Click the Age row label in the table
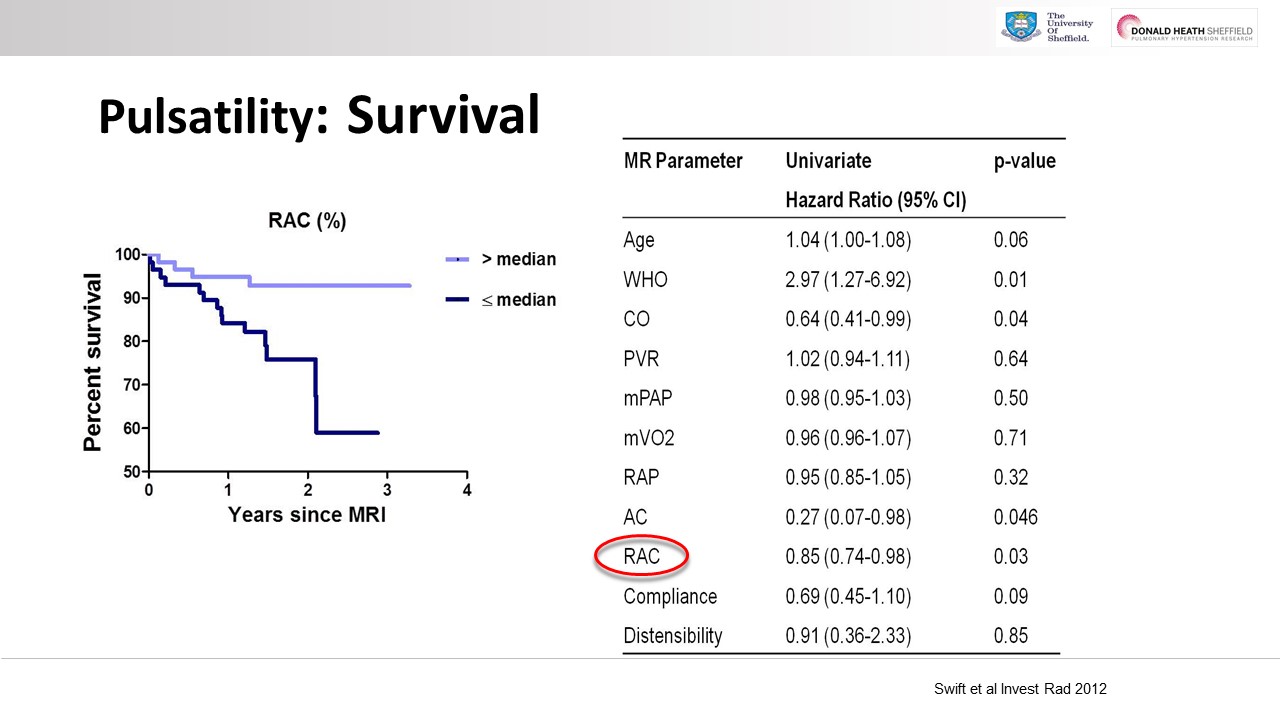The width and height of the screenshot is (1280, 720). pyautogui.click(x=639, y=240)
